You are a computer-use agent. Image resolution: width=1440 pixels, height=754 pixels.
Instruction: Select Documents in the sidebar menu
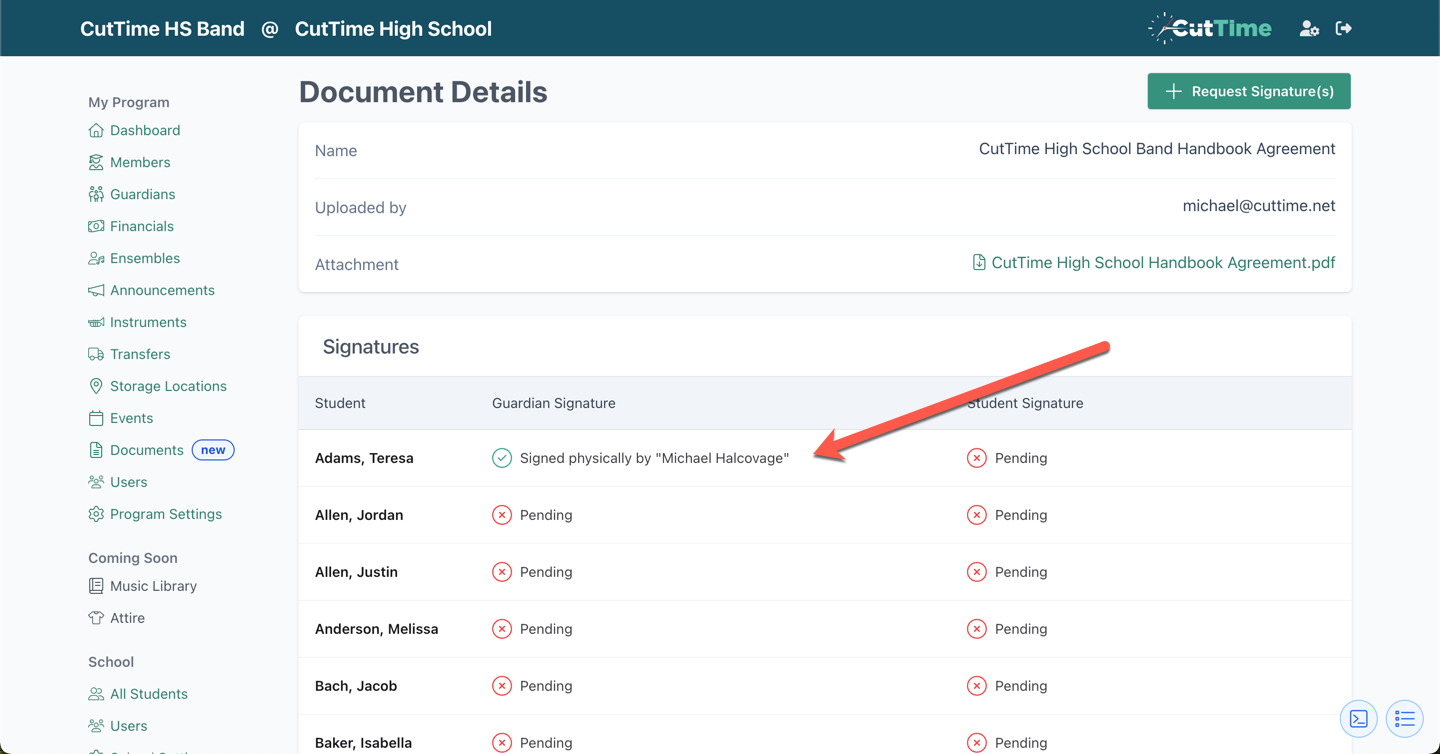147,449
